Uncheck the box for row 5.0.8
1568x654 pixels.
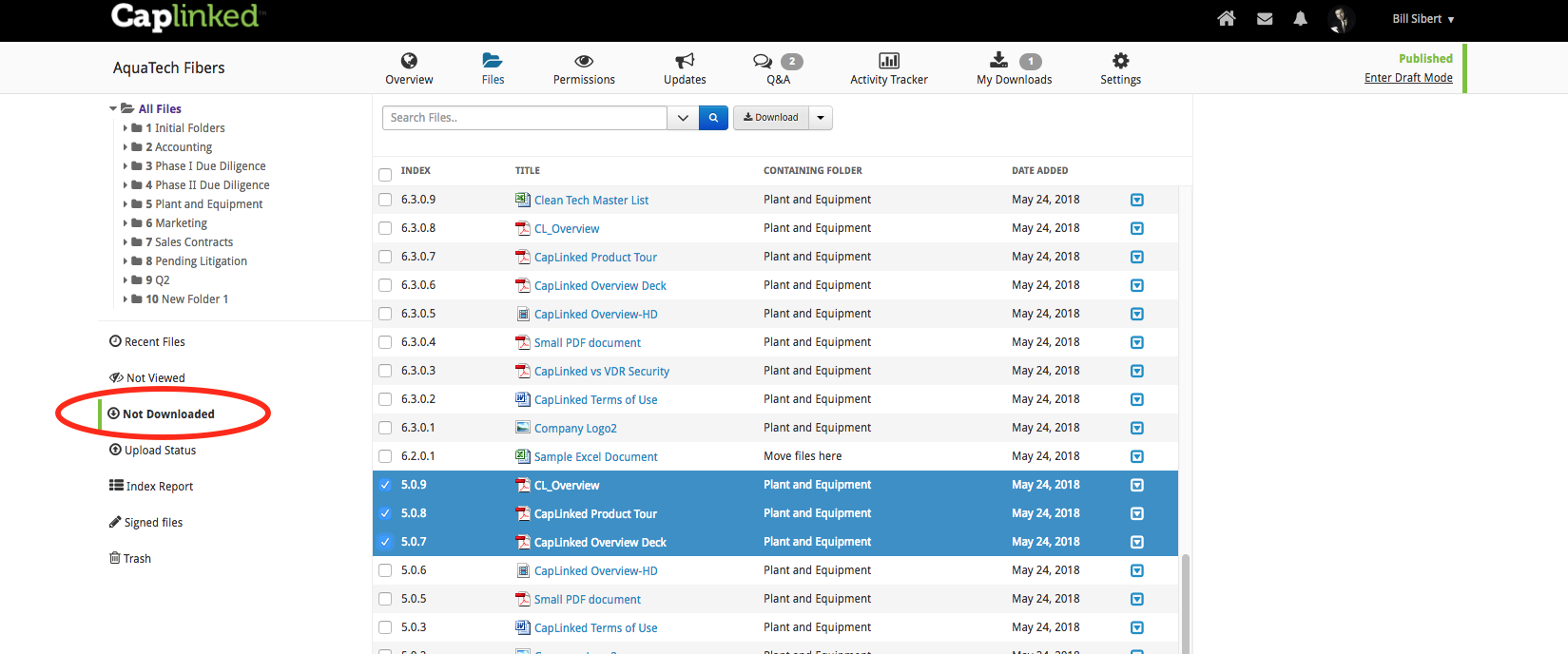(385, 513)
